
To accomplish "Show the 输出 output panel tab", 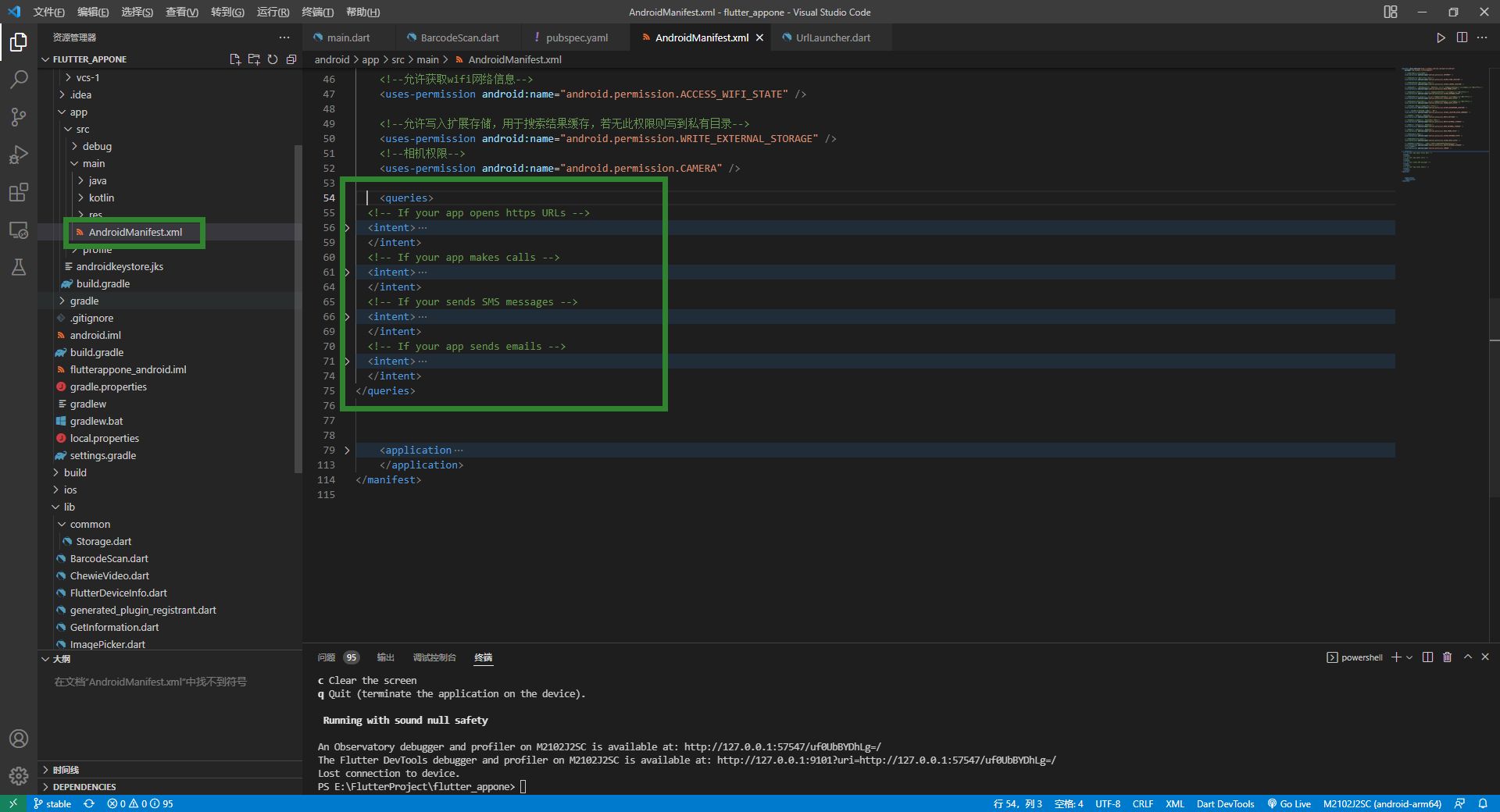I will (x=386, y=657).
